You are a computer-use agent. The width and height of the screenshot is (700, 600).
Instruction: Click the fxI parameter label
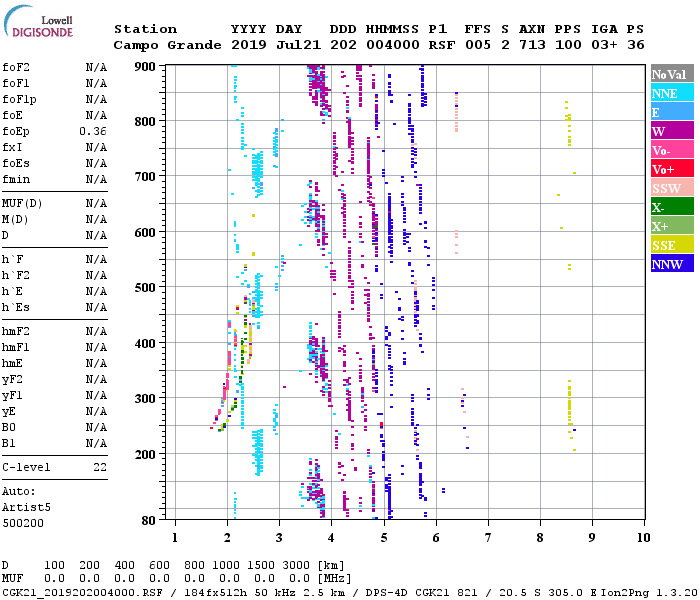tap(12, 147)
